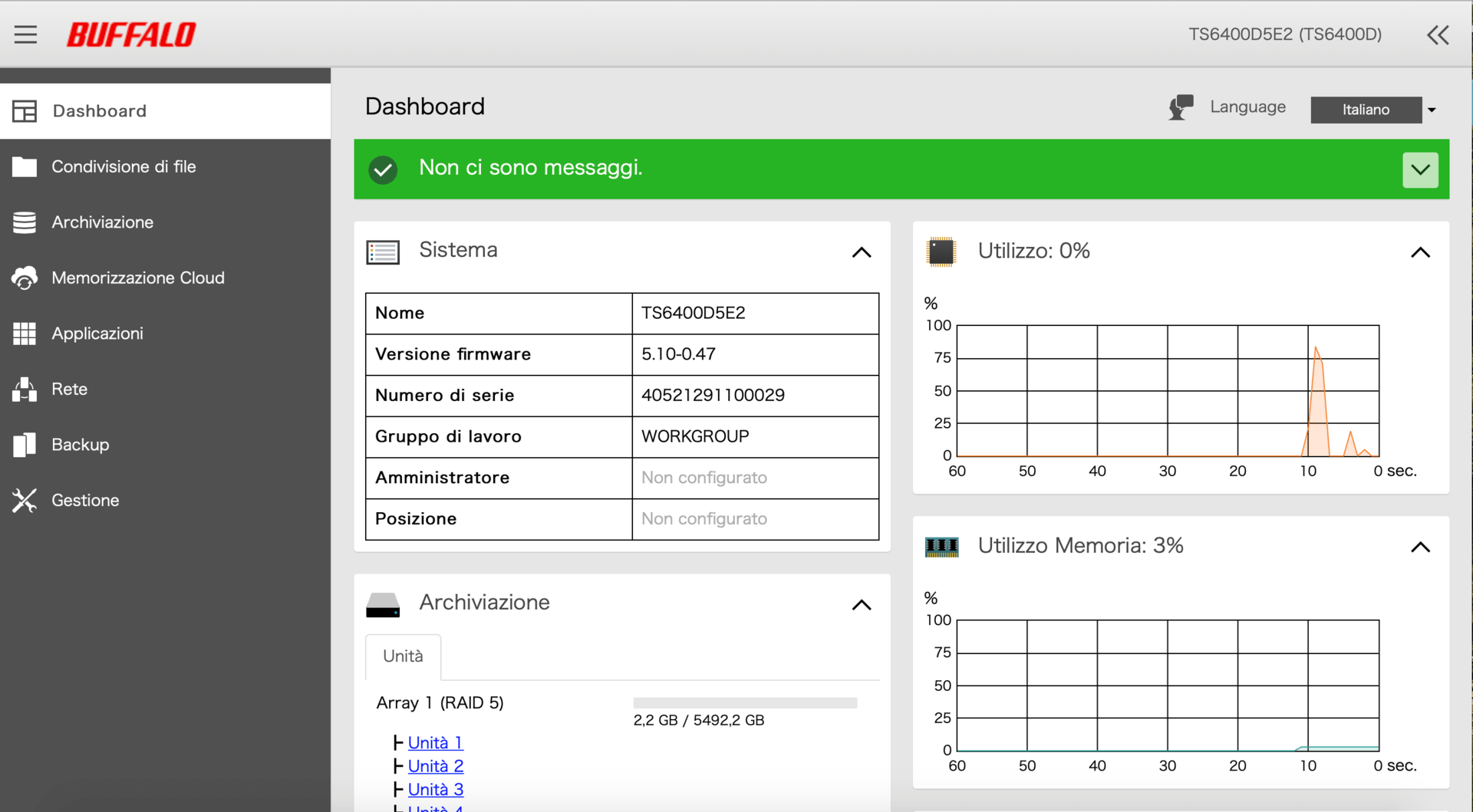Click serial number 40521291100029

pyautogui.click(x=713, y=395)
